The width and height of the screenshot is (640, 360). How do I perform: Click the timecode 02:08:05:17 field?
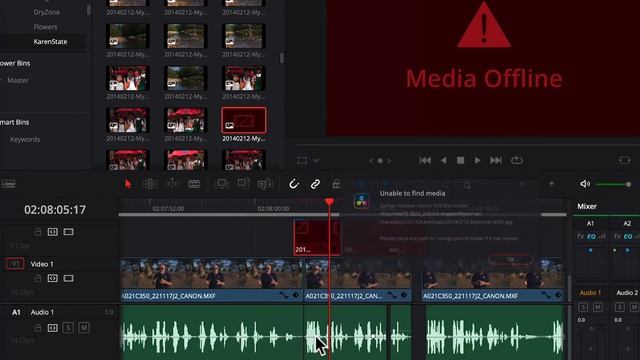pyautogui.click(x=55, y=210)
